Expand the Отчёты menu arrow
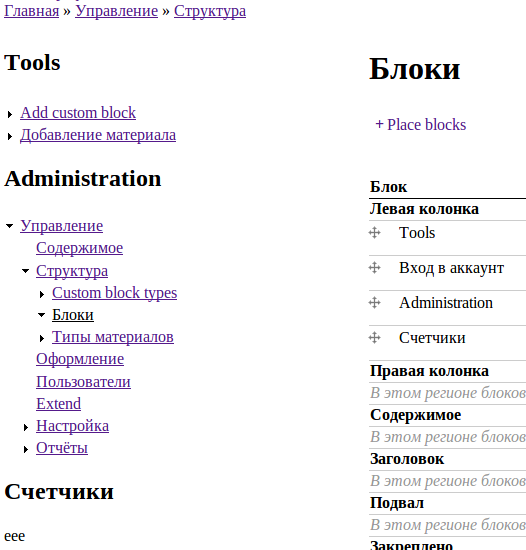Image resolution: width=526 pixels, height=550 pixels. tap(26, 449)
